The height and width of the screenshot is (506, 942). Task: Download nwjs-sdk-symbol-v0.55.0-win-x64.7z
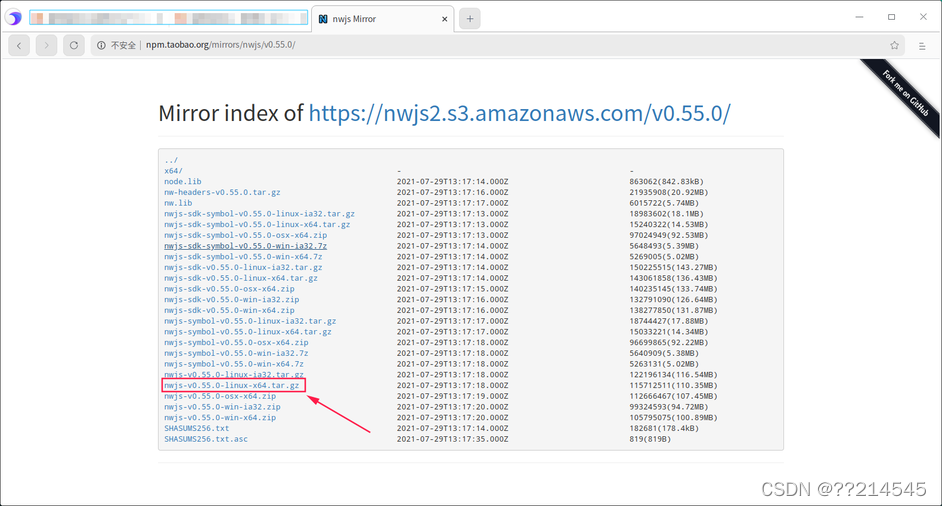pos(243,257)
